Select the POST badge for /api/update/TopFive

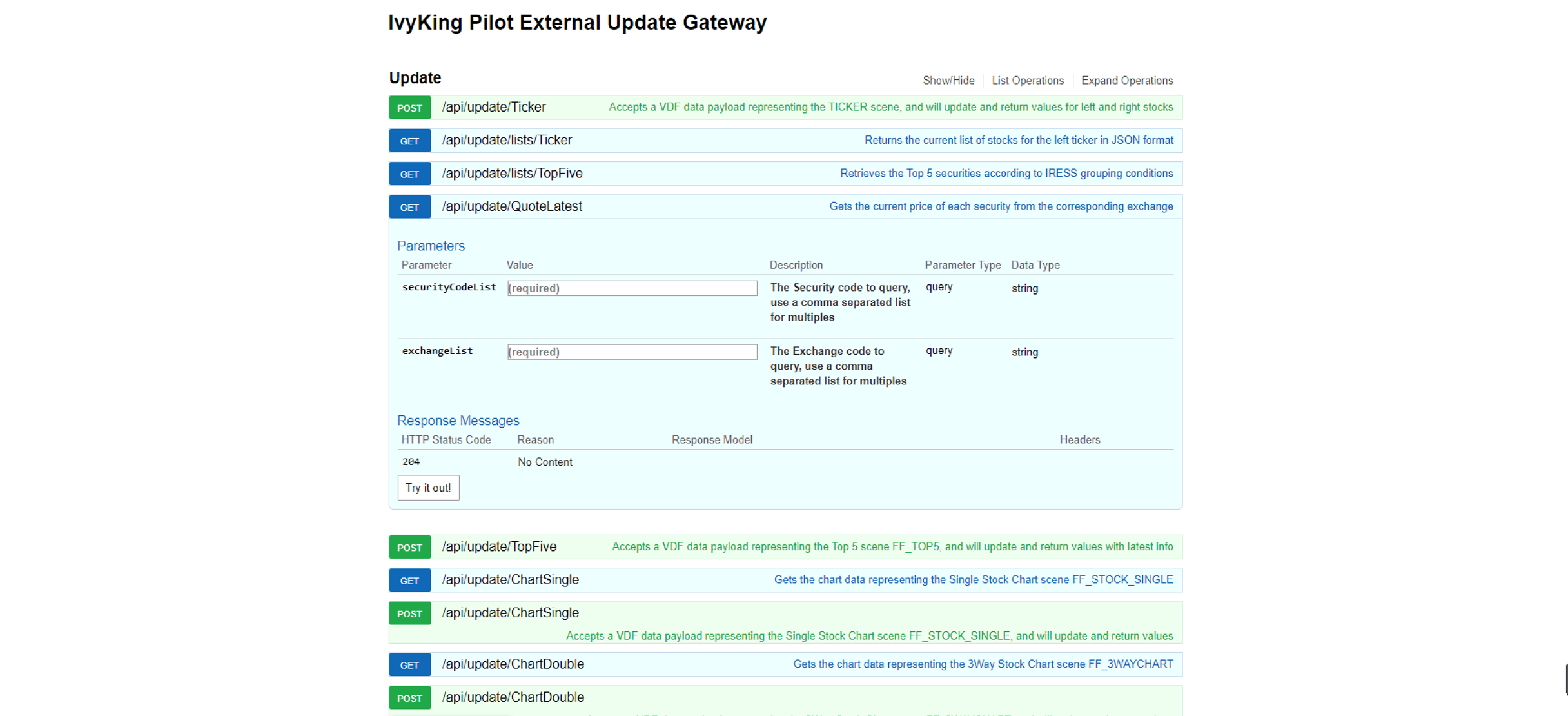coord(409,546)
